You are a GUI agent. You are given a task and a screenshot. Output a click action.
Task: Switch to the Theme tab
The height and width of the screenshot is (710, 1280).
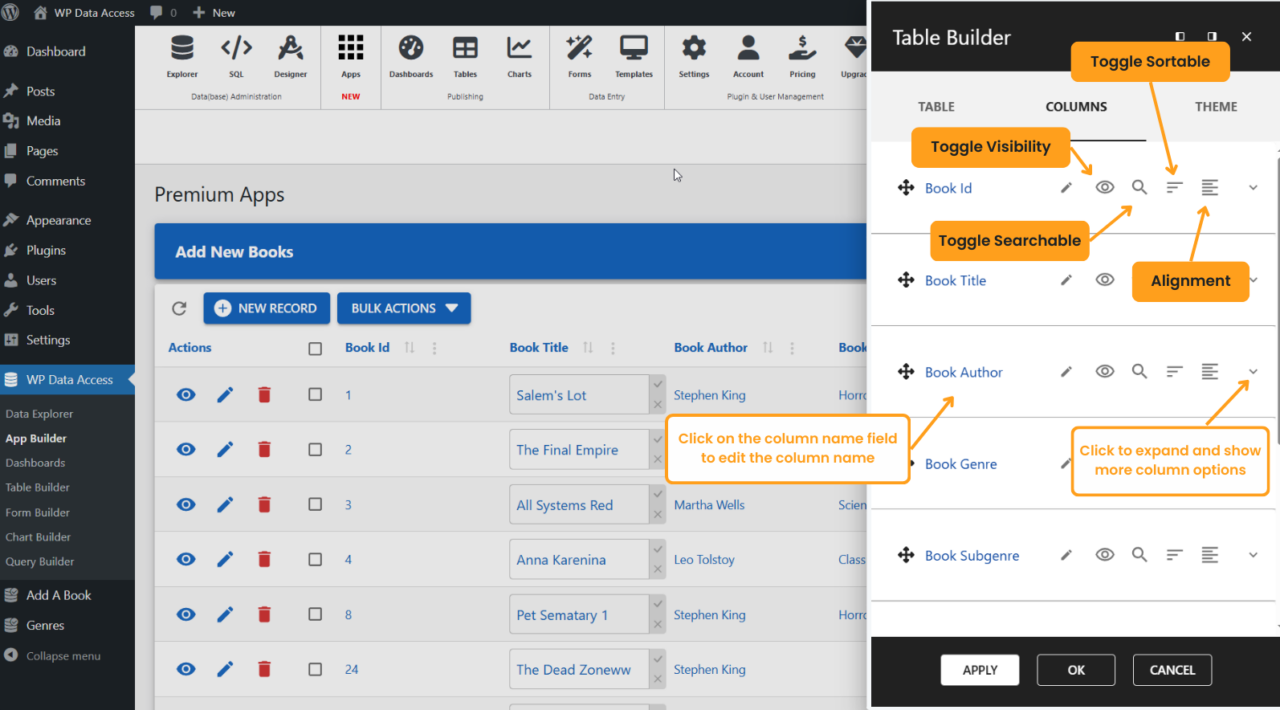point(1215,107)
